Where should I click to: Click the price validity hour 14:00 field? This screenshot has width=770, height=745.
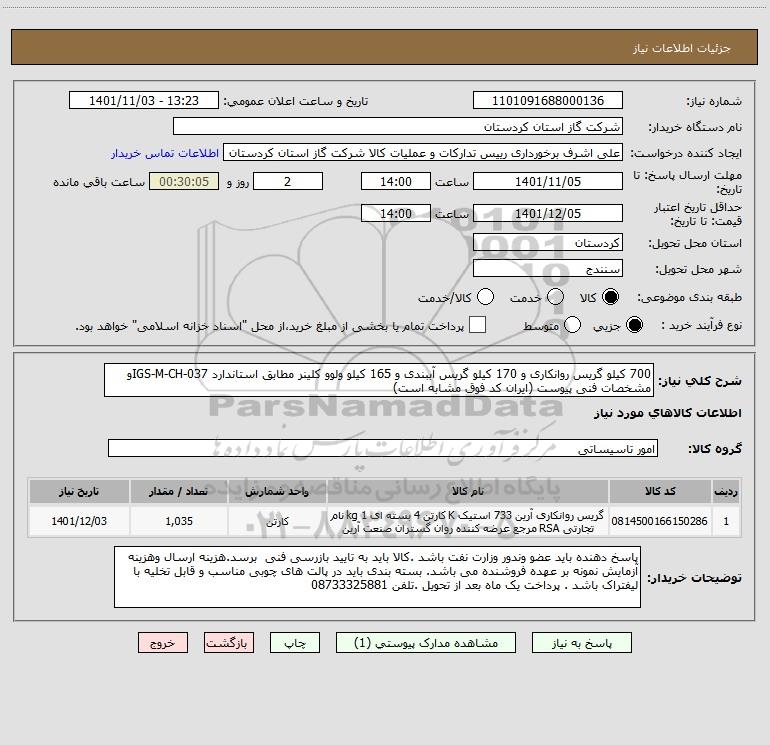point(396,213)
